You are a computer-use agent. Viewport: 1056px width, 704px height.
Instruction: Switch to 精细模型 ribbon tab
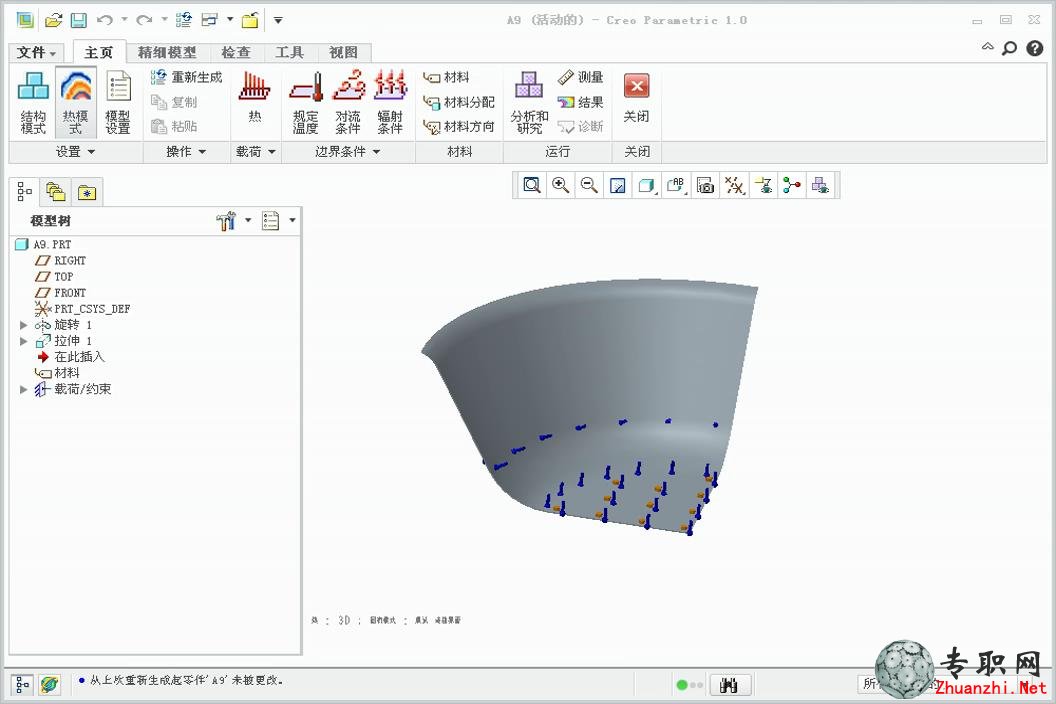(x=167, y=53)
